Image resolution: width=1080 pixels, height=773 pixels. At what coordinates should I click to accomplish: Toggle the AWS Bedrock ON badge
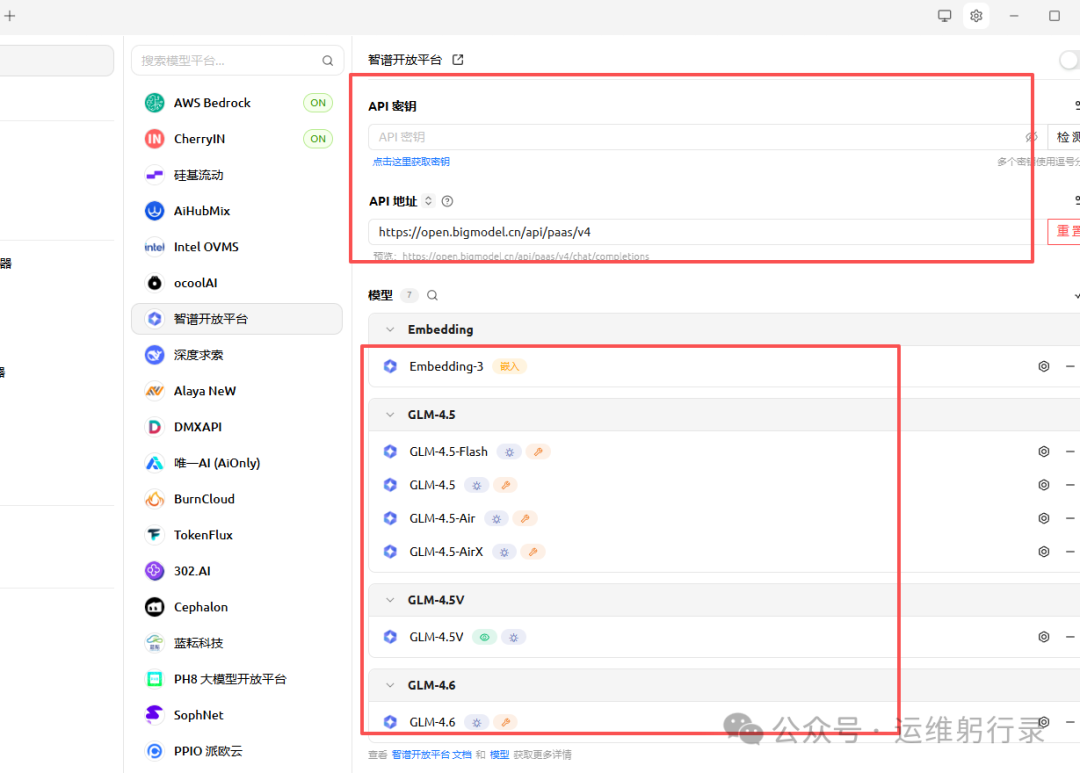click(318, 103)
